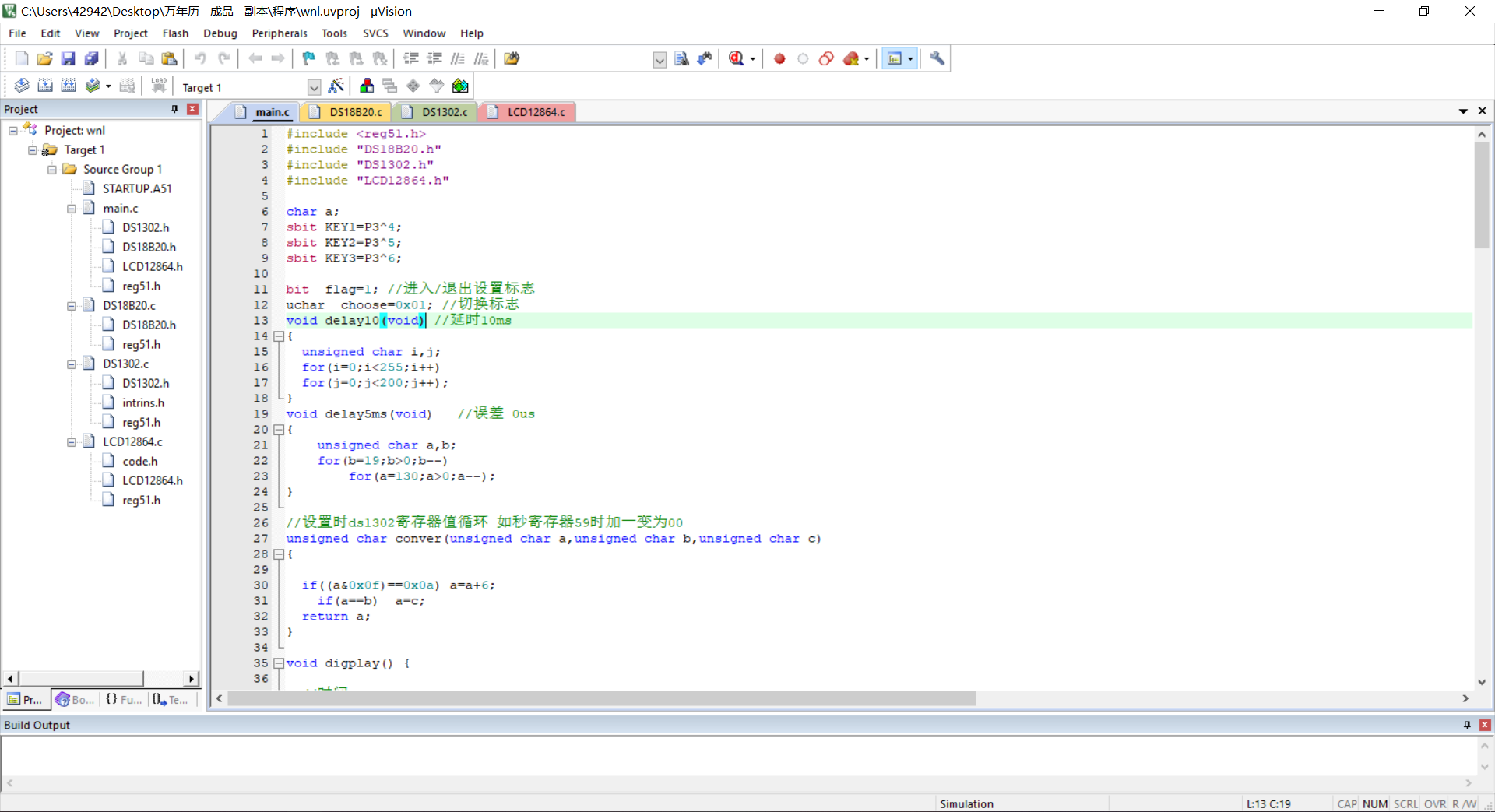
Task: Click the Build target icon
Action: (45, 86)
